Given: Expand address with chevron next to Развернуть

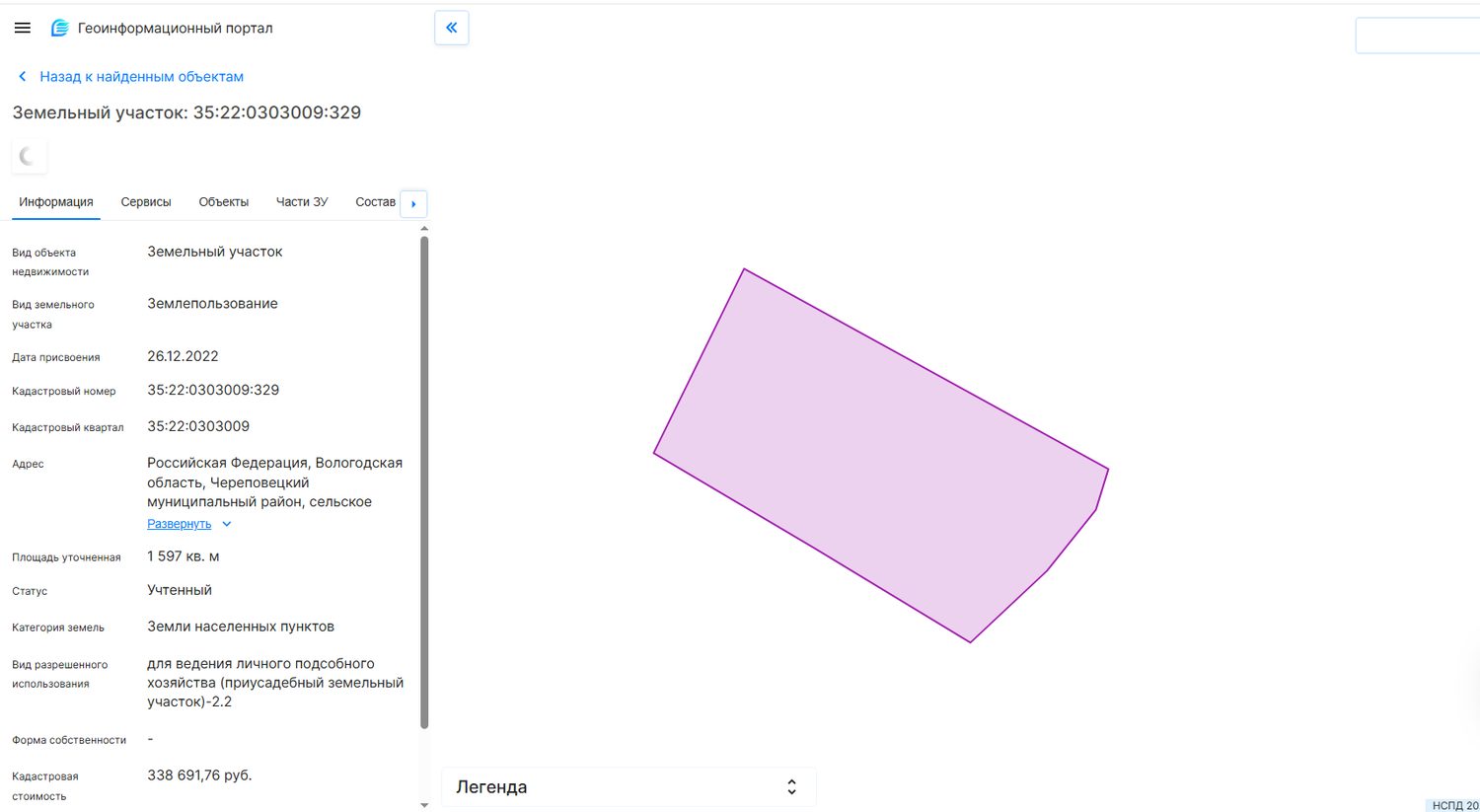Looking at the screenshot, I should point(227,524).
